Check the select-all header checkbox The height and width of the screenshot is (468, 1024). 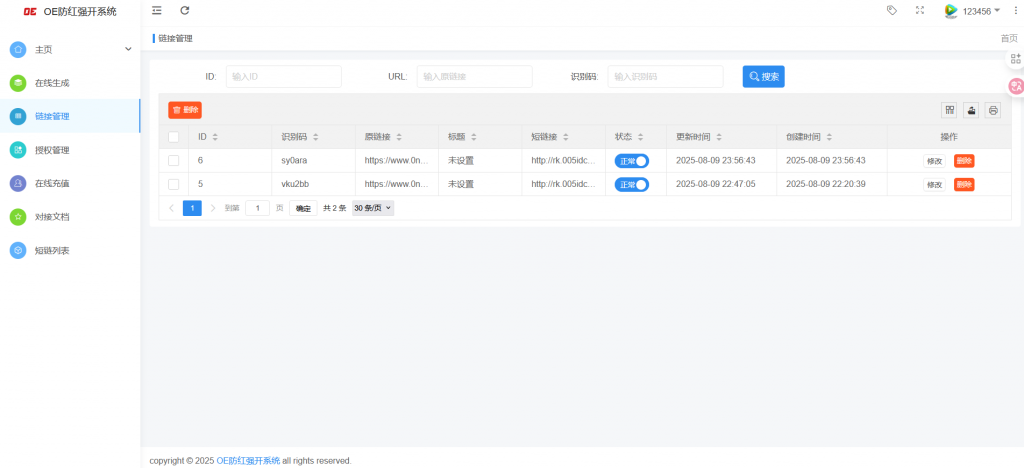pos(174,137)
